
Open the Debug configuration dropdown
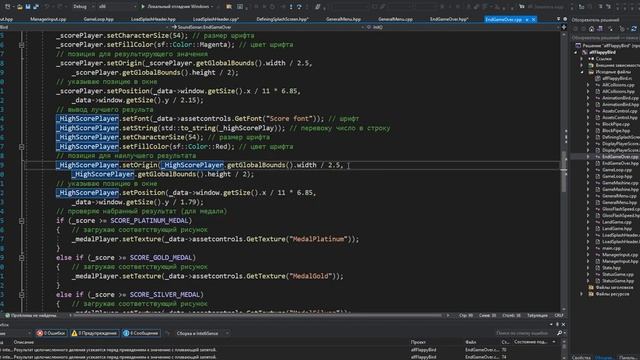[x=83, y=7]
